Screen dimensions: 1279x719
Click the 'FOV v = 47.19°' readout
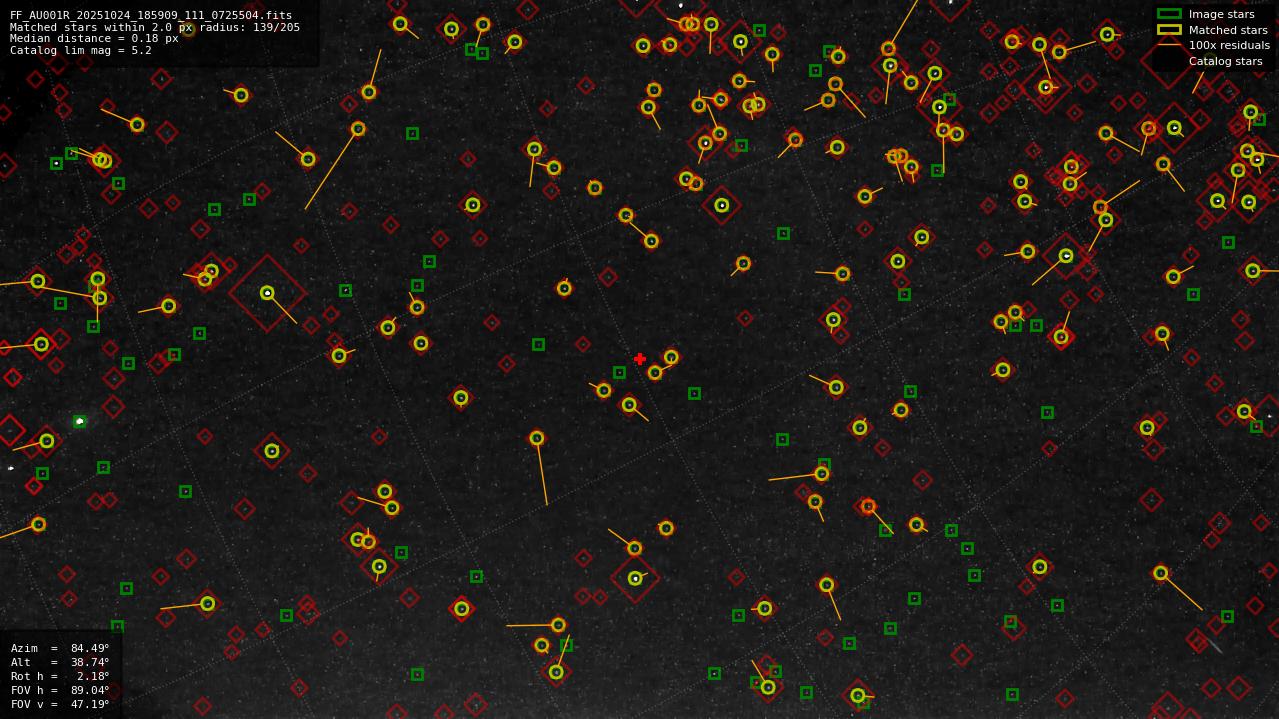tap(60, 704)
